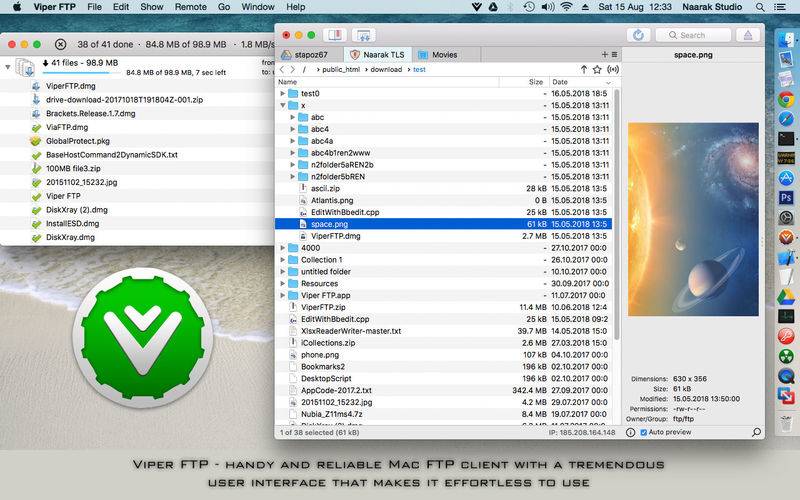800x500 pixels.
Task: Collapse the x folder
Action: coord(283,105)
